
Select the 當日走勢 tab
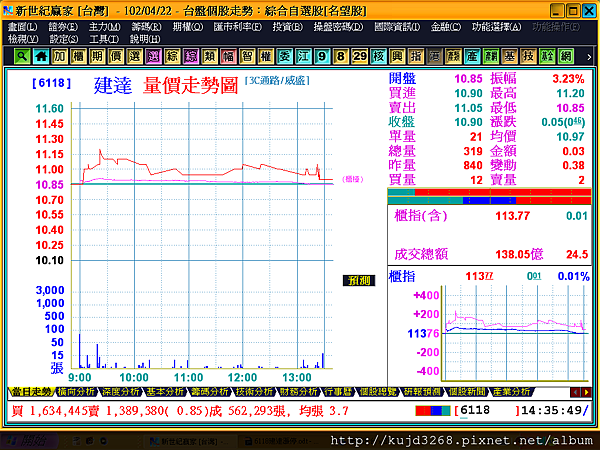[x=31, y=392]
